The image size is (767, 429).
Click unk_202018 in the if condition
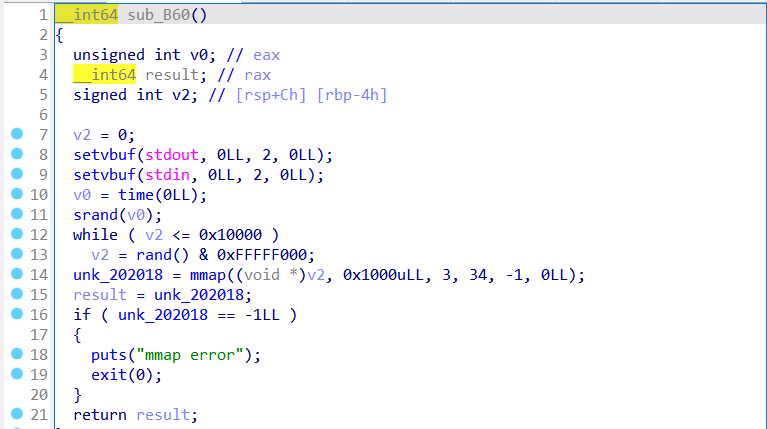point(163,315)
